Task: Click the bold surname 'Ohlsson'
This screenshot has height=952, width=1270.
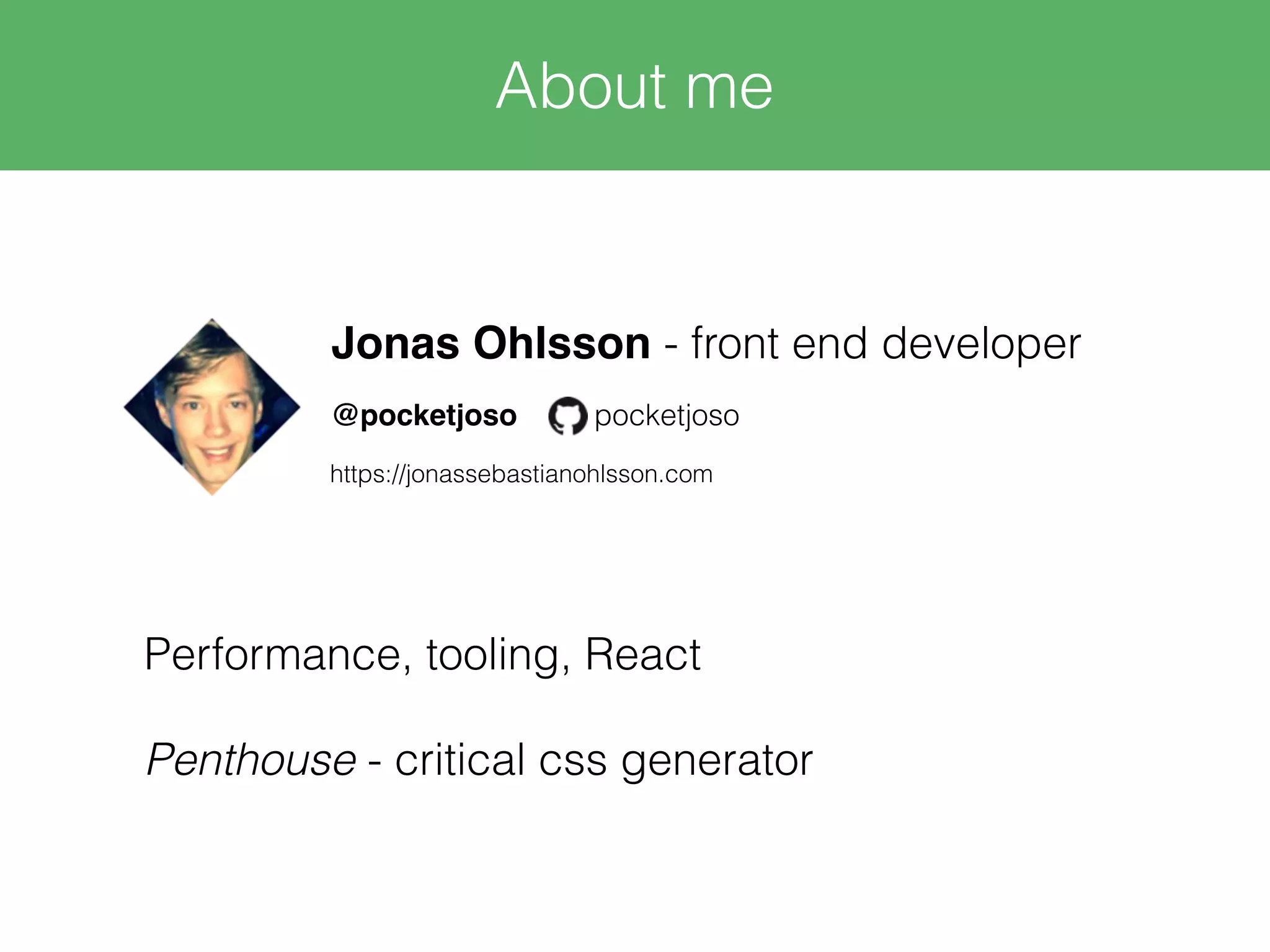Action: click(x=562, y=343)
